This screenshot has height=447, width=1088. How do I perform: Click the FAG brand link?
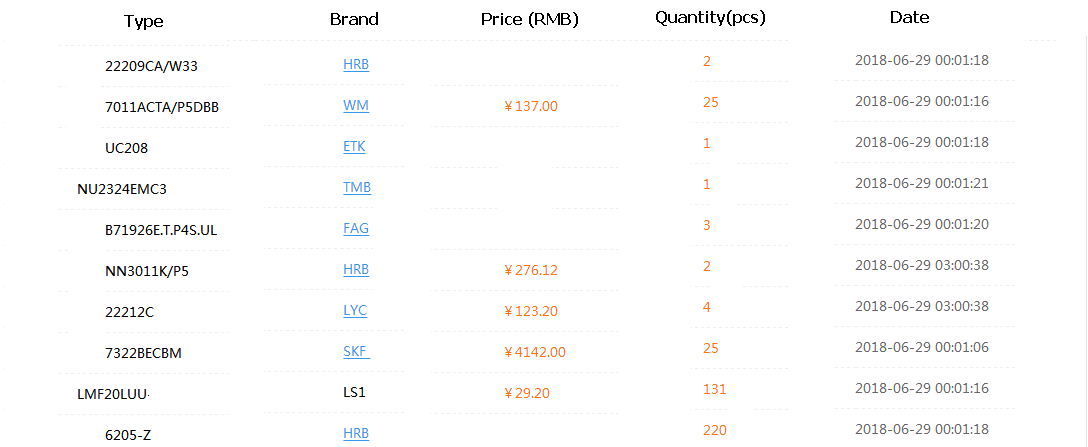point(355,228)
